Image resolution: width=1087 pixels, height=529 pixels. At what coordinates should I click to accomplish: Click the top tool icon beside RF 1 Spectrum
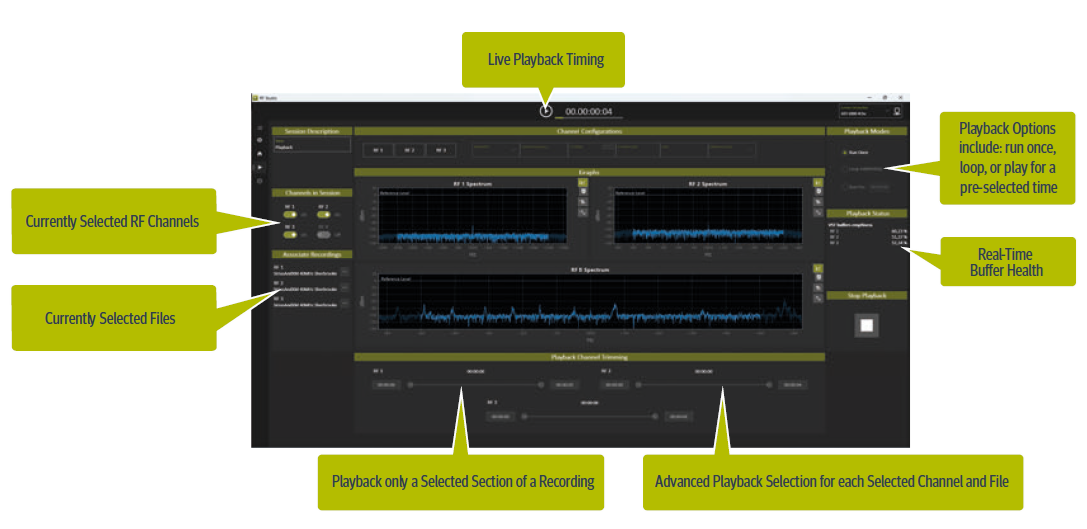[582, 184]
